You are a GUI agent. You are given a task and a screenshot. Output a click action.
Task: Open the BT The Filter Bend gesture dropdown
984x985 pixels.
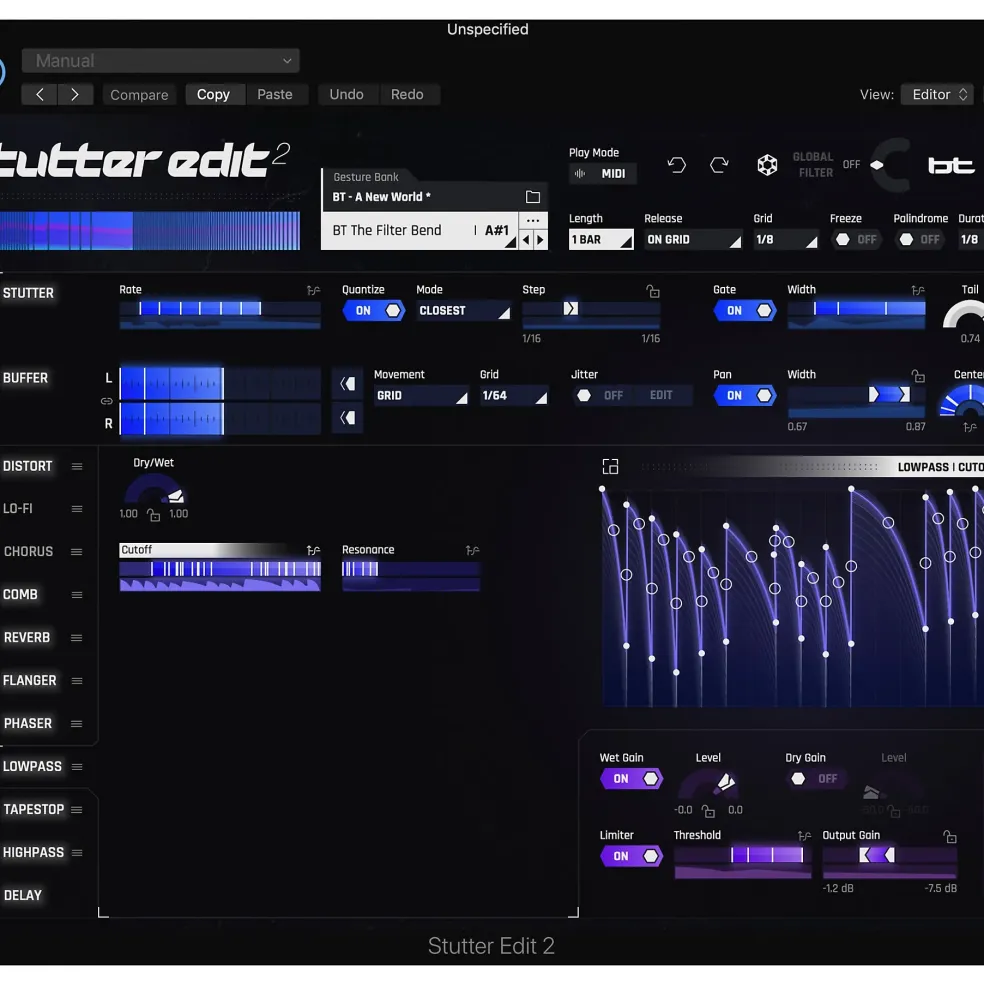420,231
